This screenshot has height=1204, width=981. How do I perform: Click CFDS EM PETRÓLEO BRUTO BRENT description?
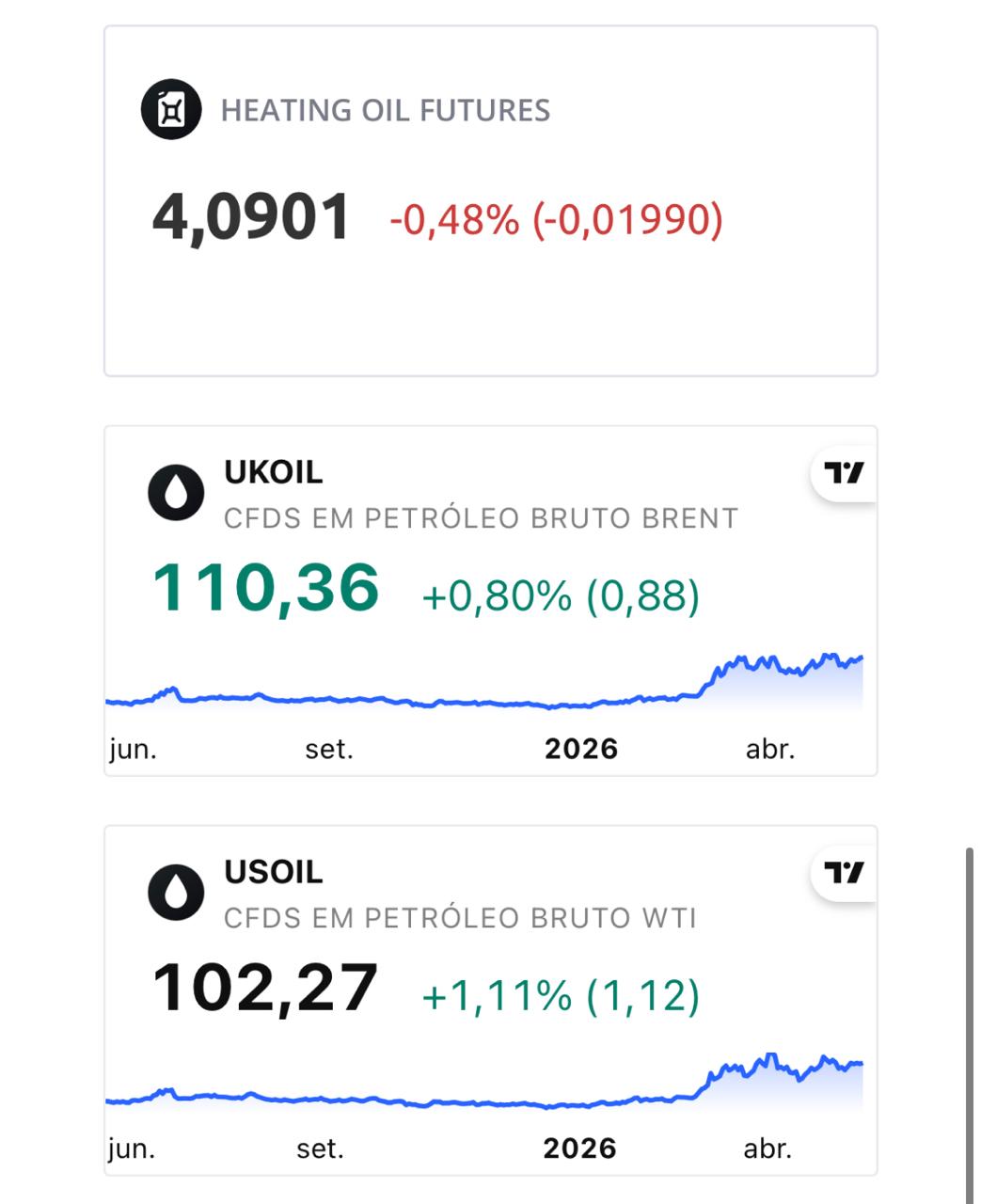click(482, 518)
